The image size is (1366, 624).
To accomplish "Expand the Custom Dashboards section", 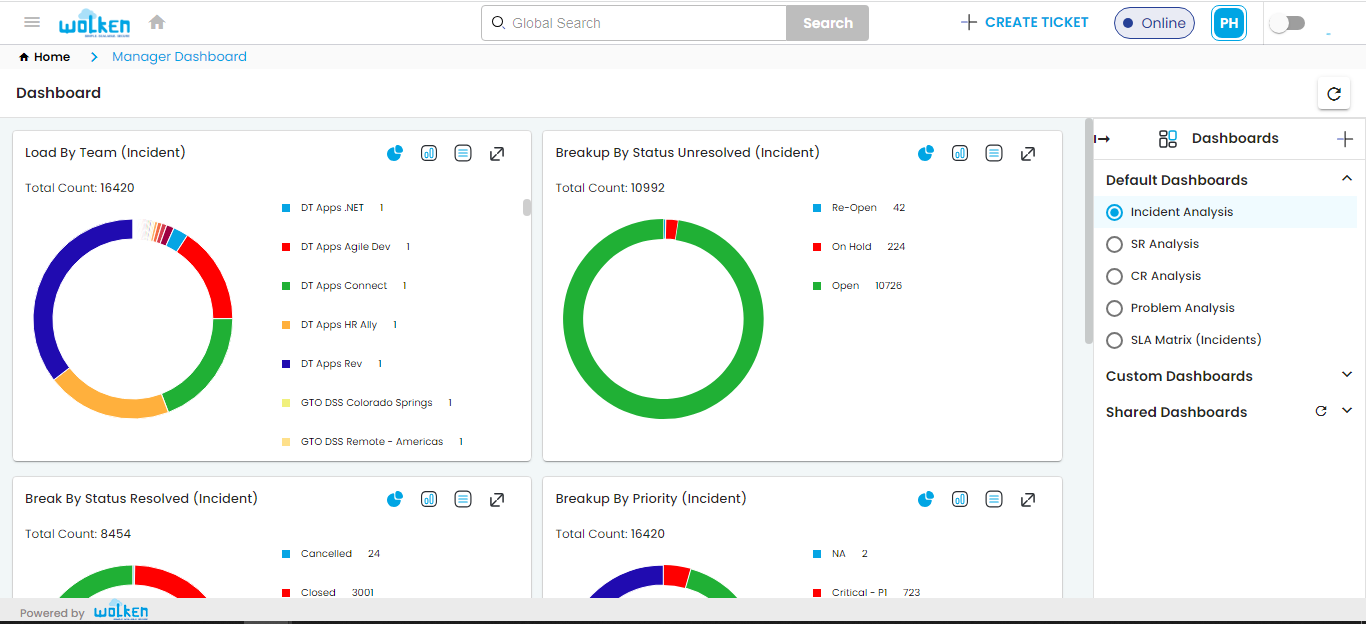I will point(1346,375).
